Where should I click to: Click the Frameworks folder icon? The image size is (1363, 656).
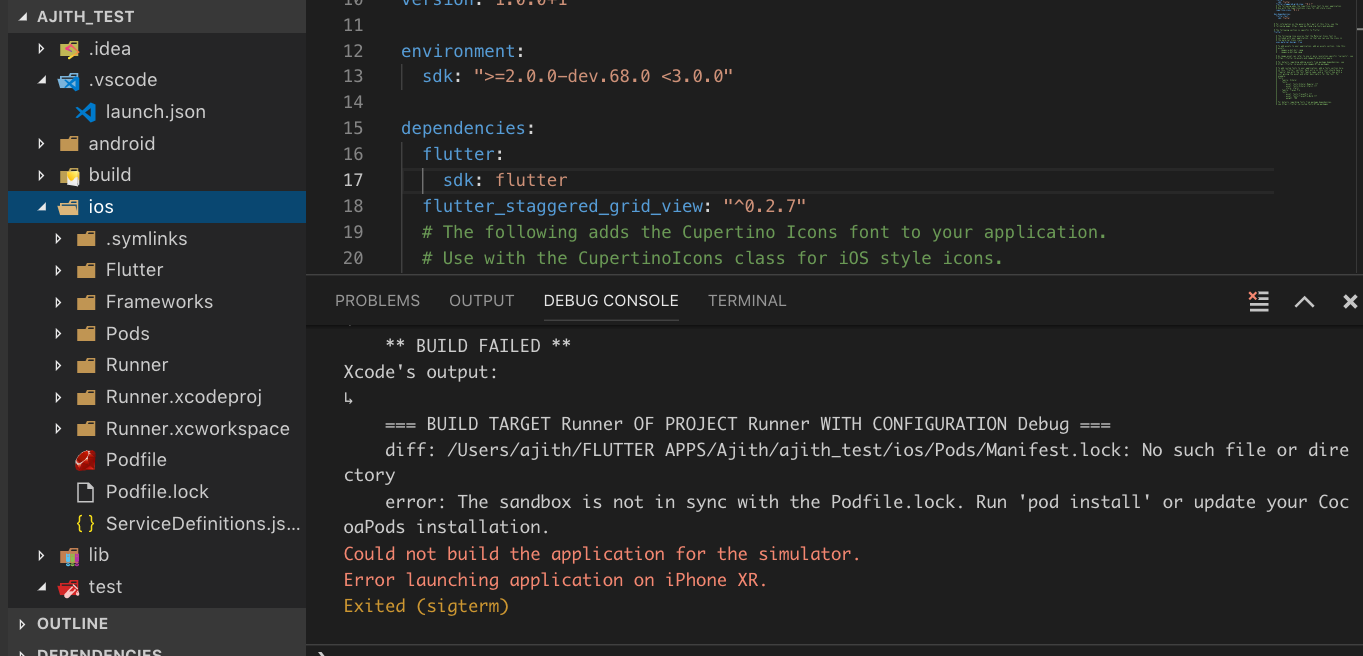click(x=86, y=302)
